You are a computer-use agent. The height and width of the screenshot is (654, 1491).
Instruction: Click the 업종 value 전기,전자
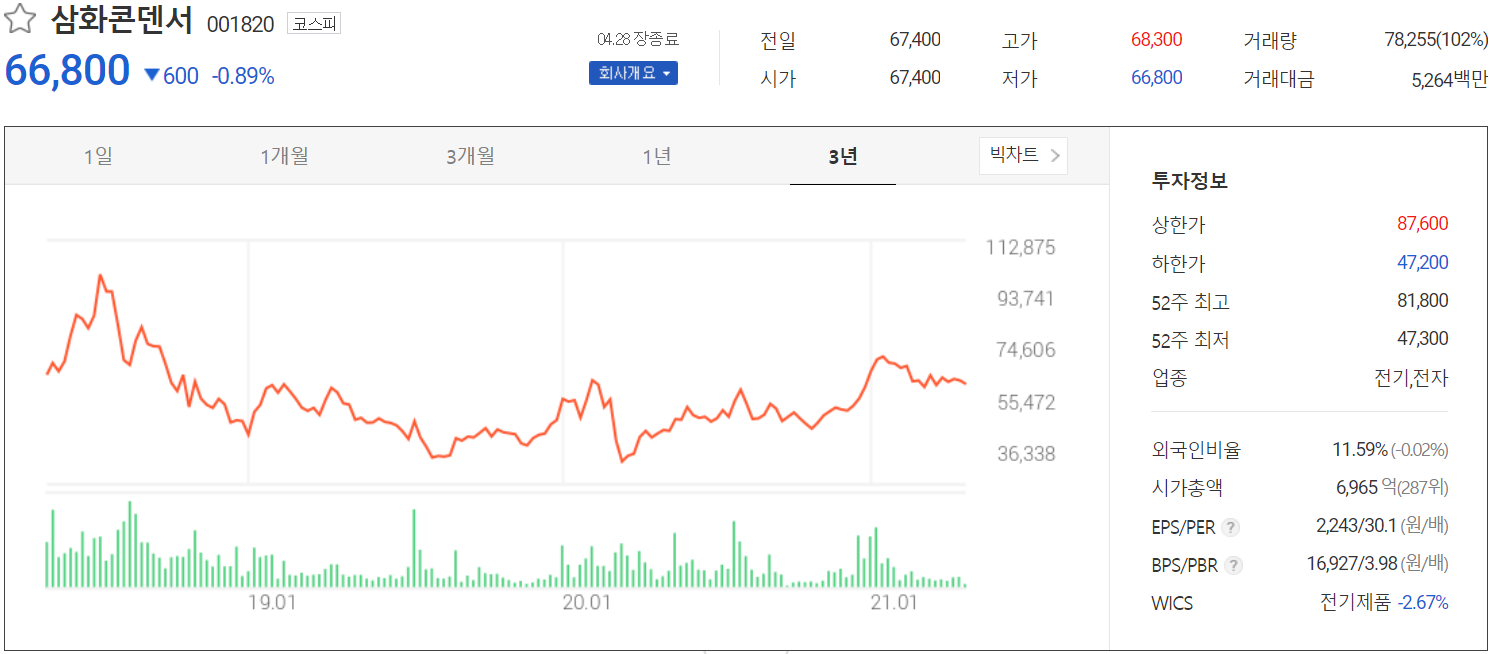[1412, 378]
